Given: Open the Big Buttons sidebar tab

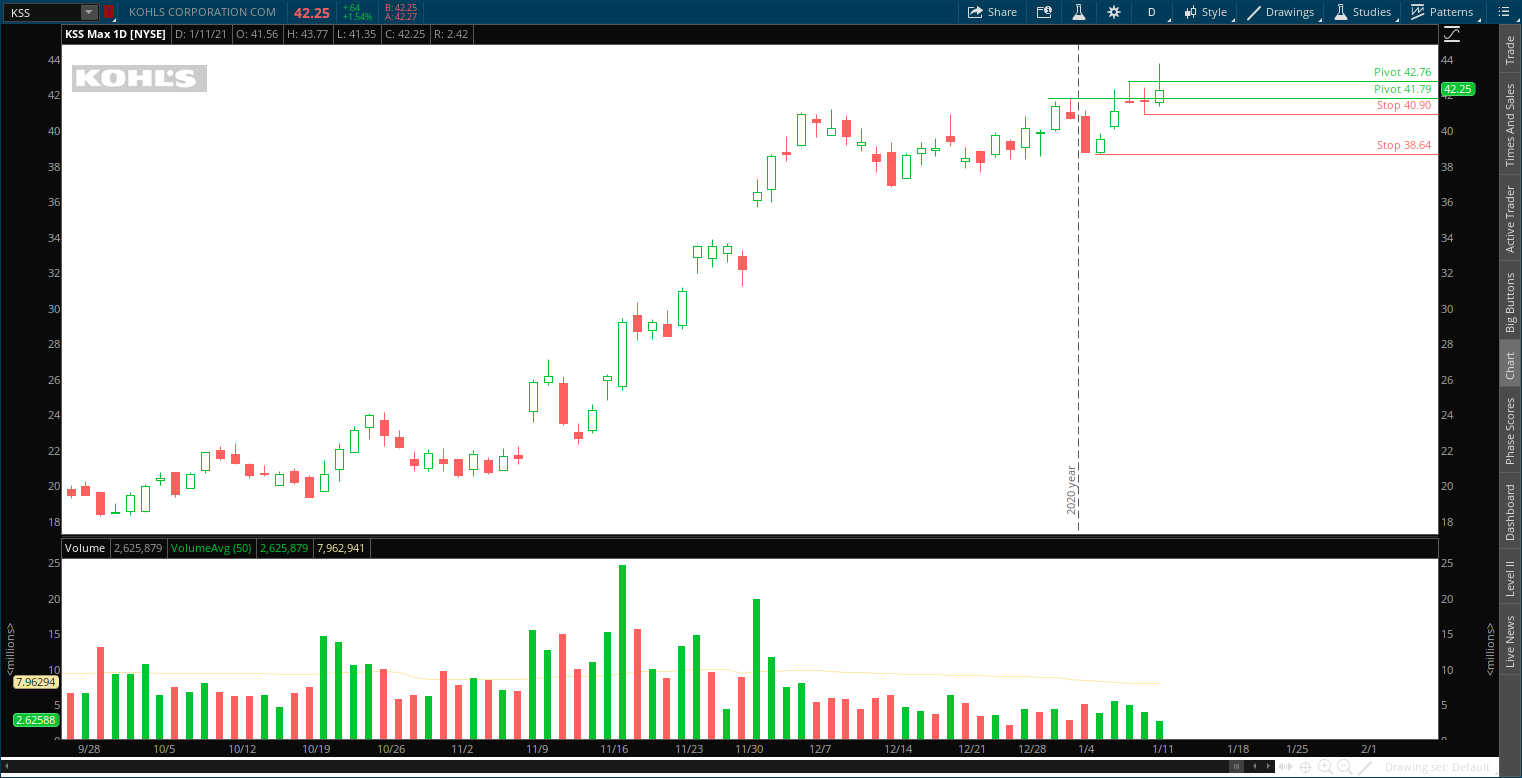Looking at the screenshot, I should pyautogui.click(x=1510, y=302).
